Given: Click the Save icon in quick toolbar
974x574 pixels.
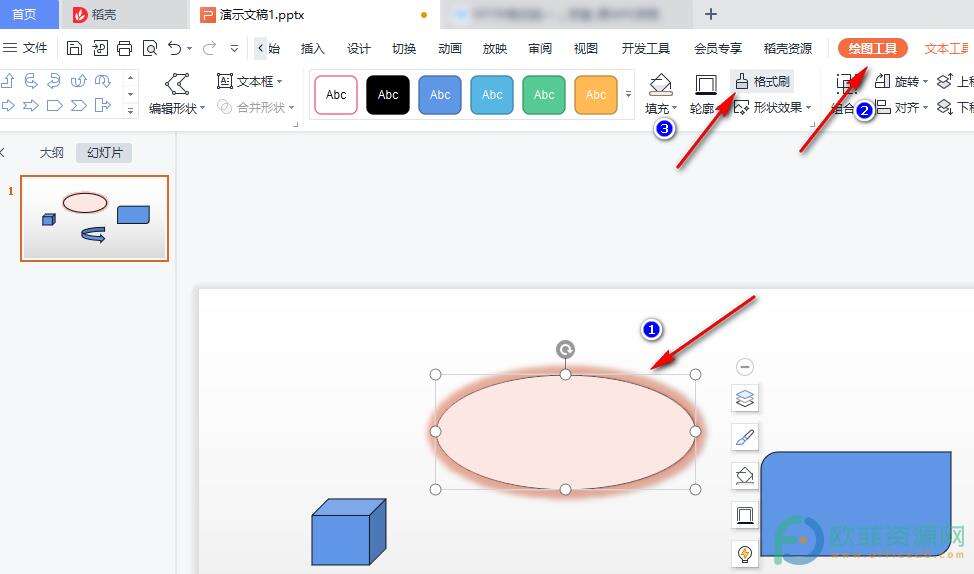Looking at the screenshot, I should [75, 48].
